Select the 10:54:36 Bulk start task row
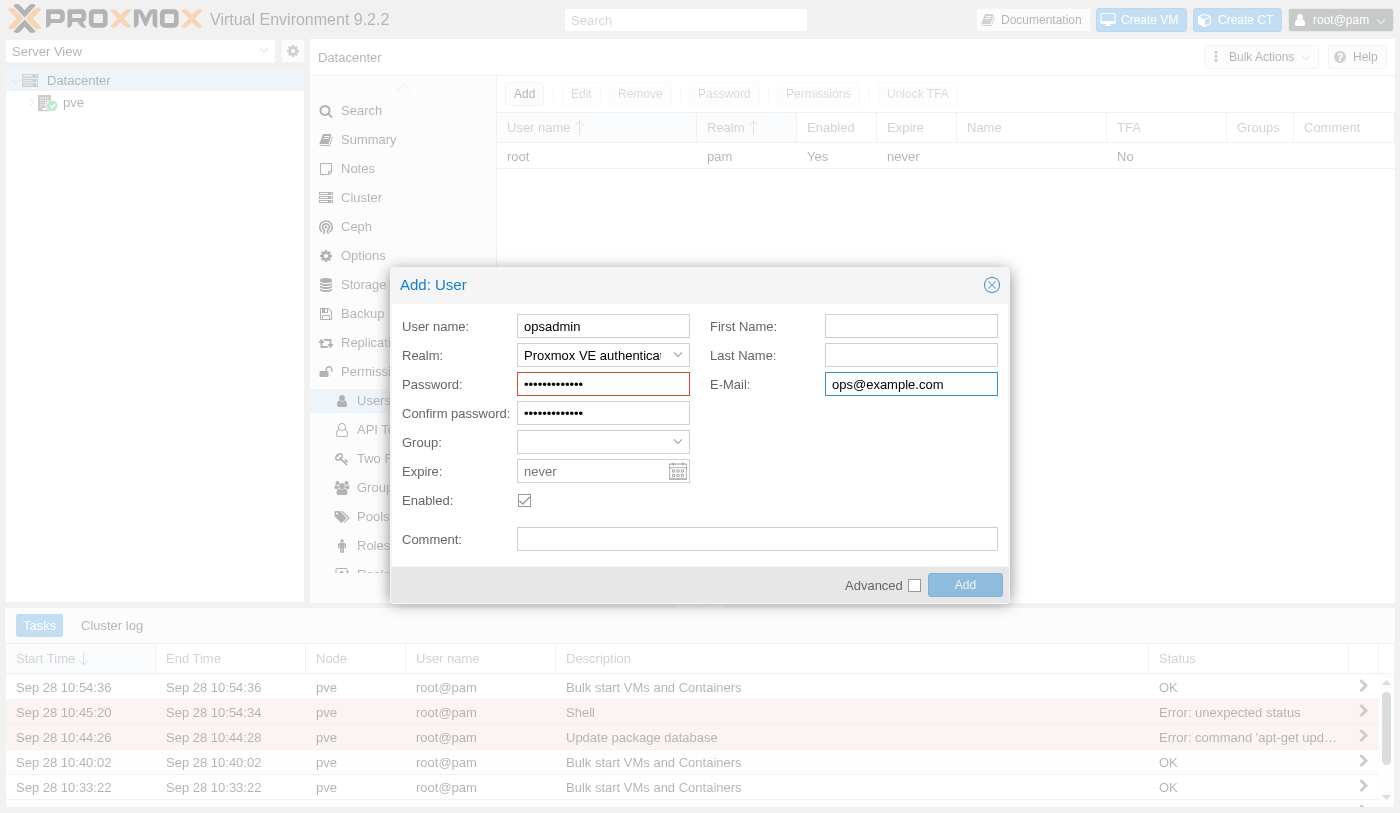 pyautogui.click(x=692, y=687)
